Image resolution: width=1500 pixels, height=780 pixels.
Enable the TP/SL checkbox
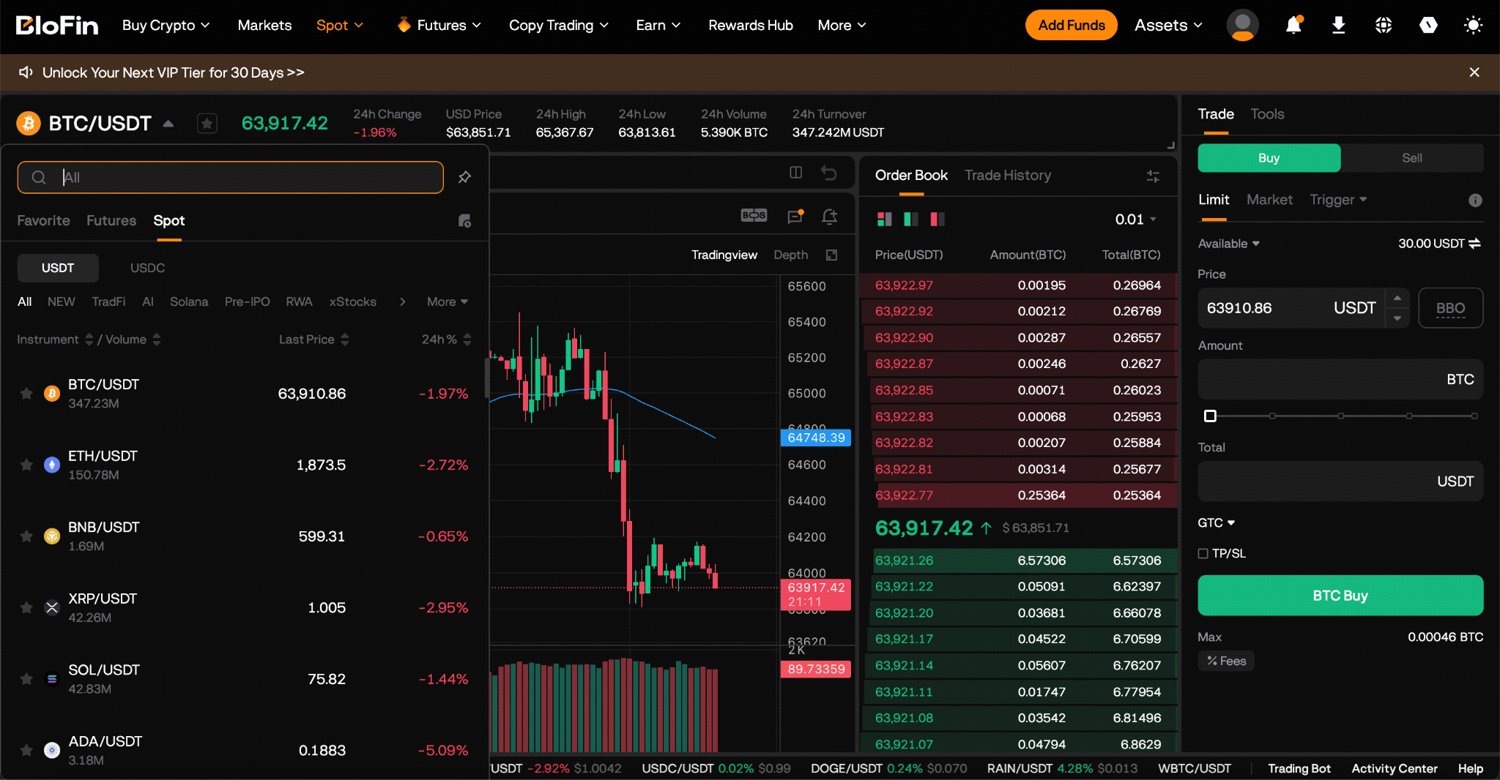[1203, 553]
